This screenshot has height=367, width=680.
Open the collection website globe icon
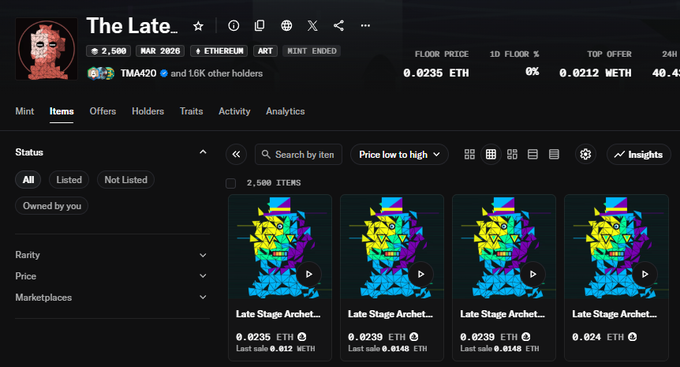coord(286,26)
